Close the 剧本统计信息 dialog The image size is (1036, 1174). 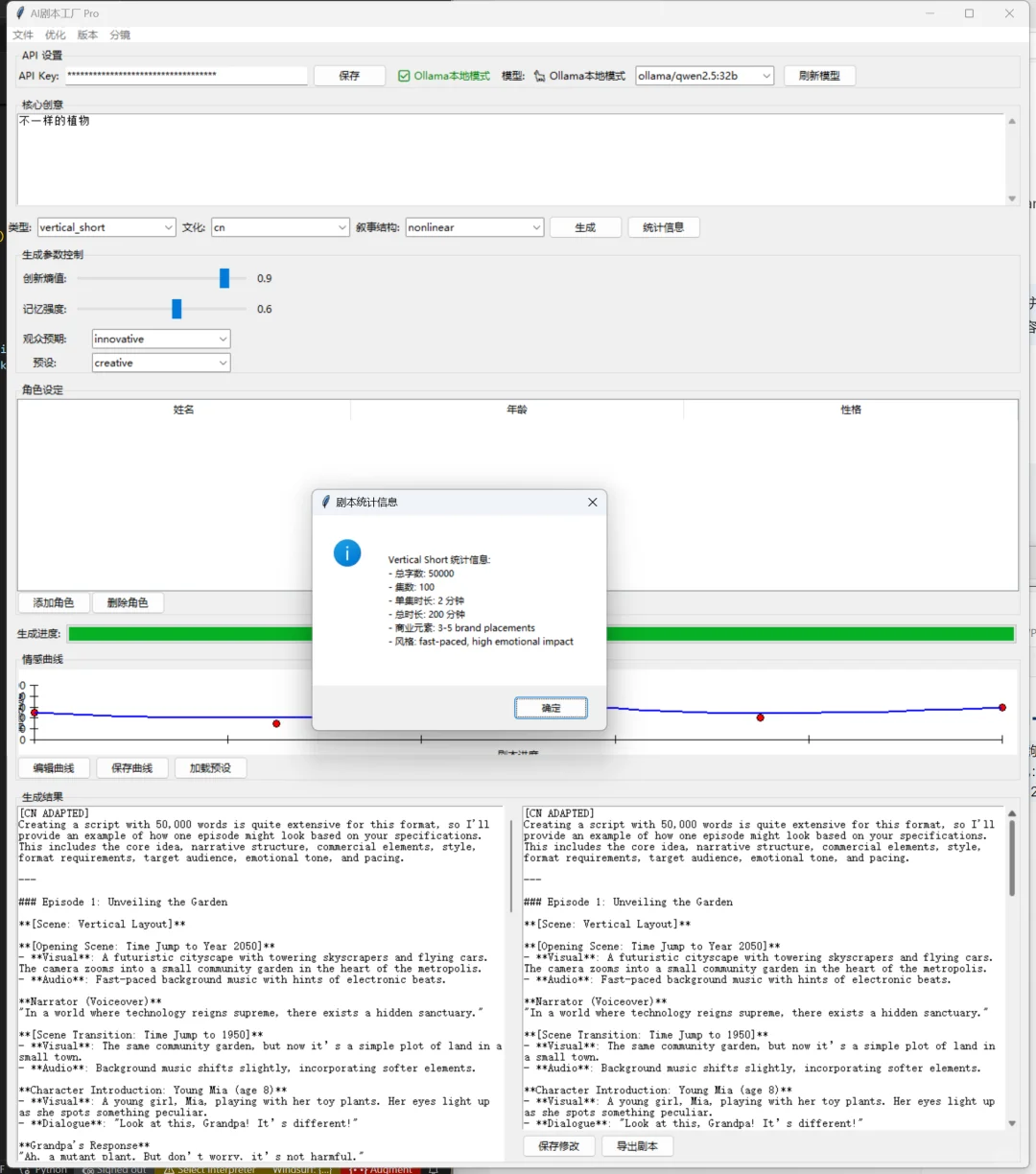[593, 502]
